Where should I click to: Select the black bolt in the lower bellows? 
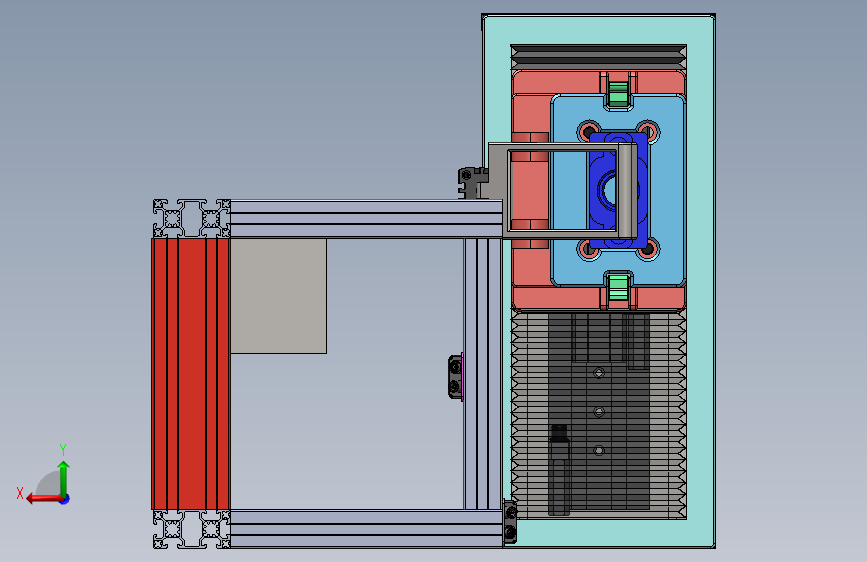click(559, 470)
